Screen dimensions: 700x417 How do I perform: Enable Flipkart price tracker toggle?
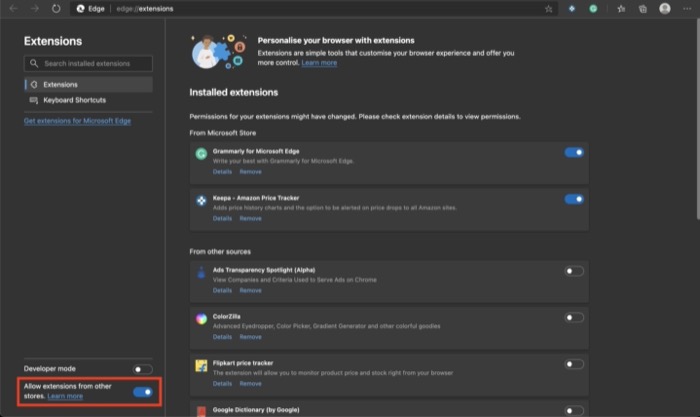(574, 364)
